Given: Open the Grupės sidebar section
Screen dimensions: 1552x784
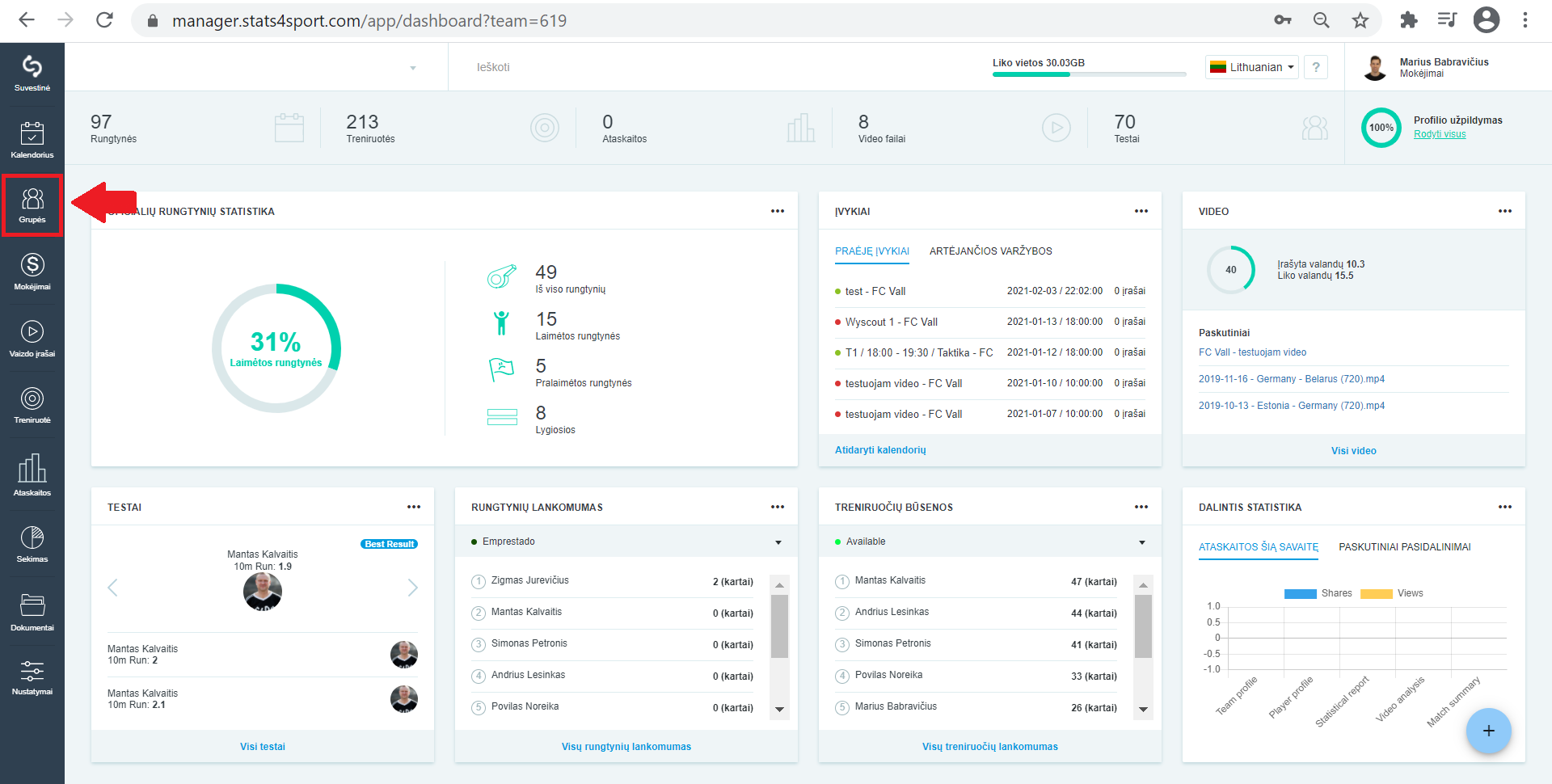Looking at the screenshot, I should click(32, 205).
